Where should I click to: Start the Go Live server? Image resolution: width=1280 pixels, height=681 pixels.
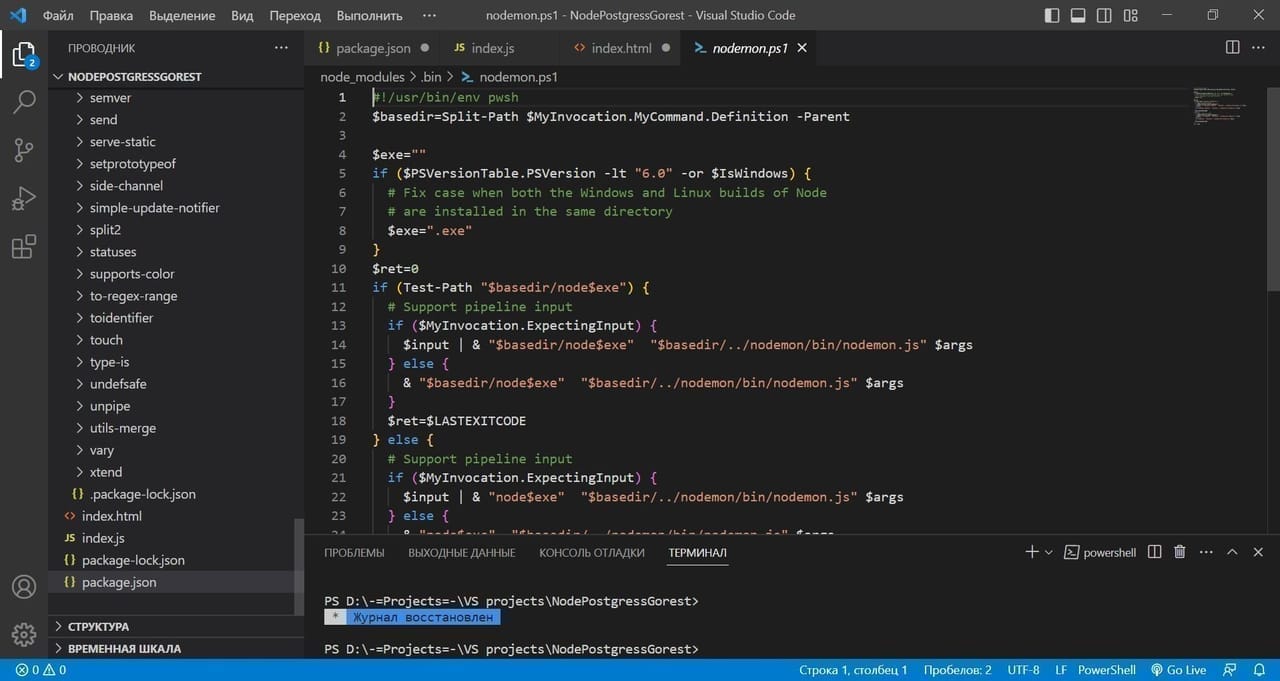click(x=1178, y=670)
